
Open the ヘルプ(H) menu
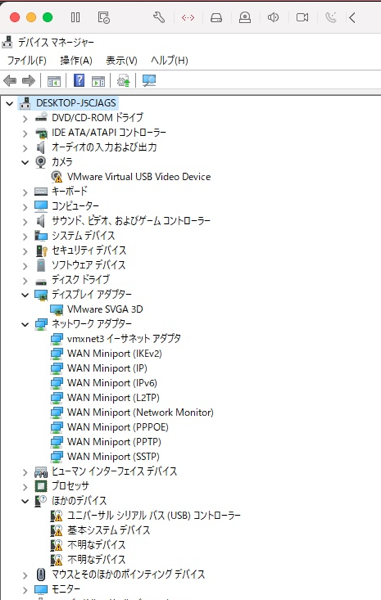pos(169,60)
